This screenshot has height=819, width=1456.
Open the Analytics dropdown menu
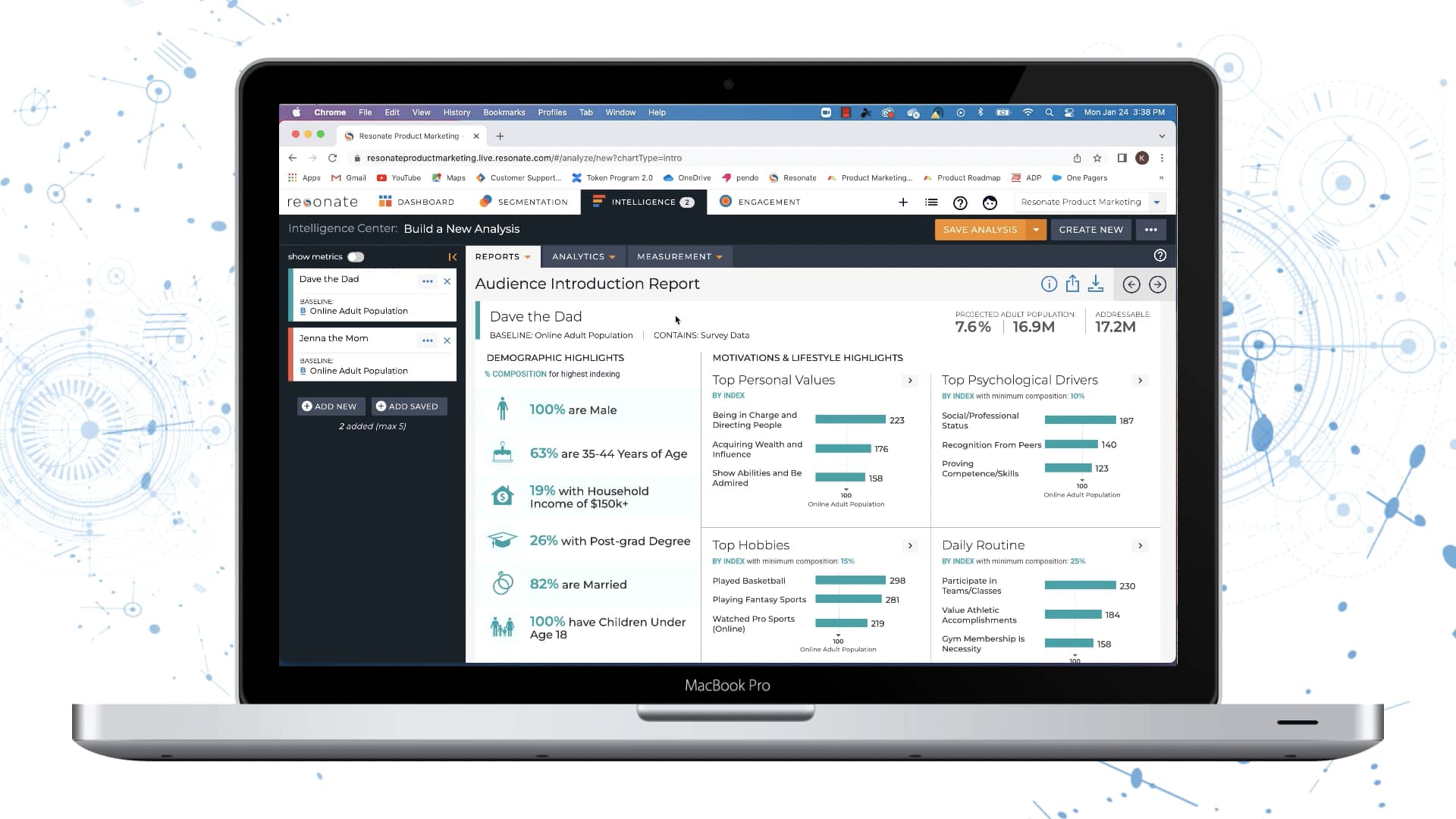coord(583,257)
